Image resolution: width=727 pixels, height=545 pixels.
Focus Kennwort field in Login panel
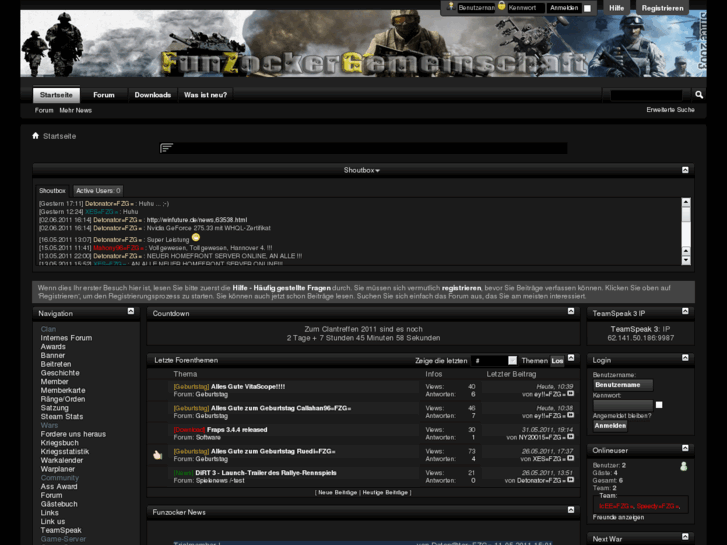pos(623,405)
